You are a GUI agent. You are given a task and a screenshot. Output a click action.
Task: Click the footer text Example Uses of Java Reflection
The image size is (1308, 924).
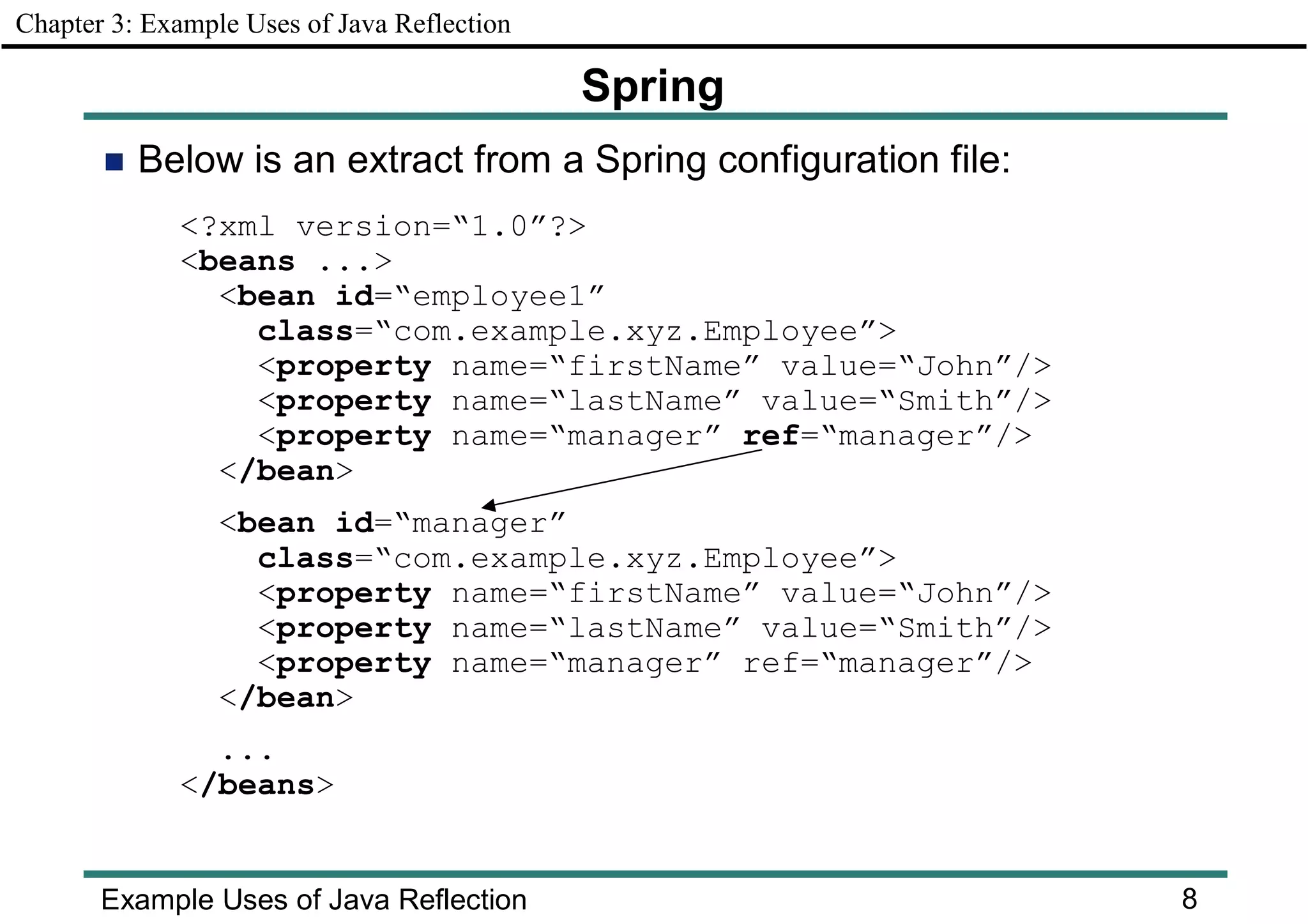pyautogui.click(x=314, y=899)
